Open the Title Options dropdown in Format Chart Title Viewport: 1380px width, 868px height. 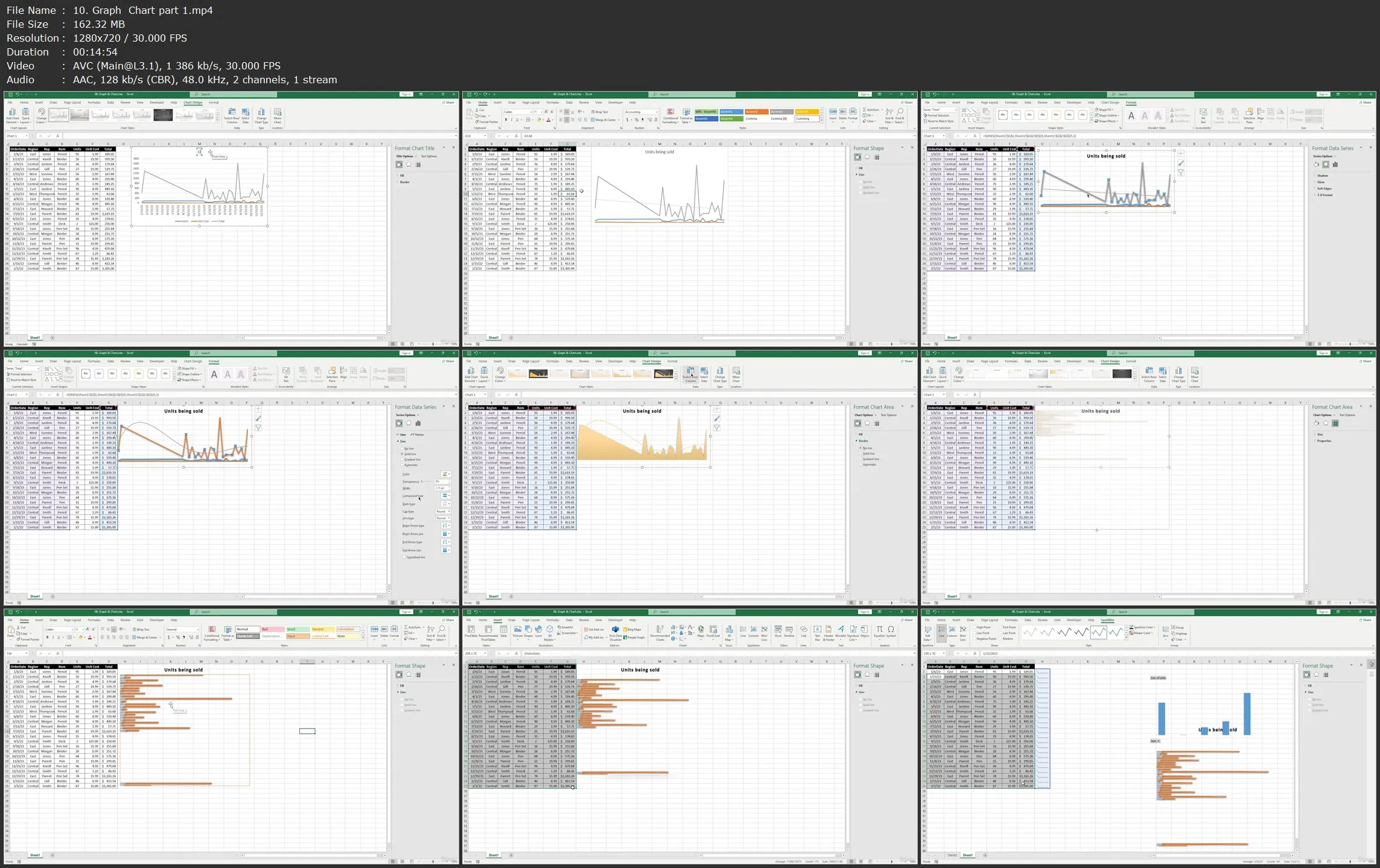pos(407,156)
